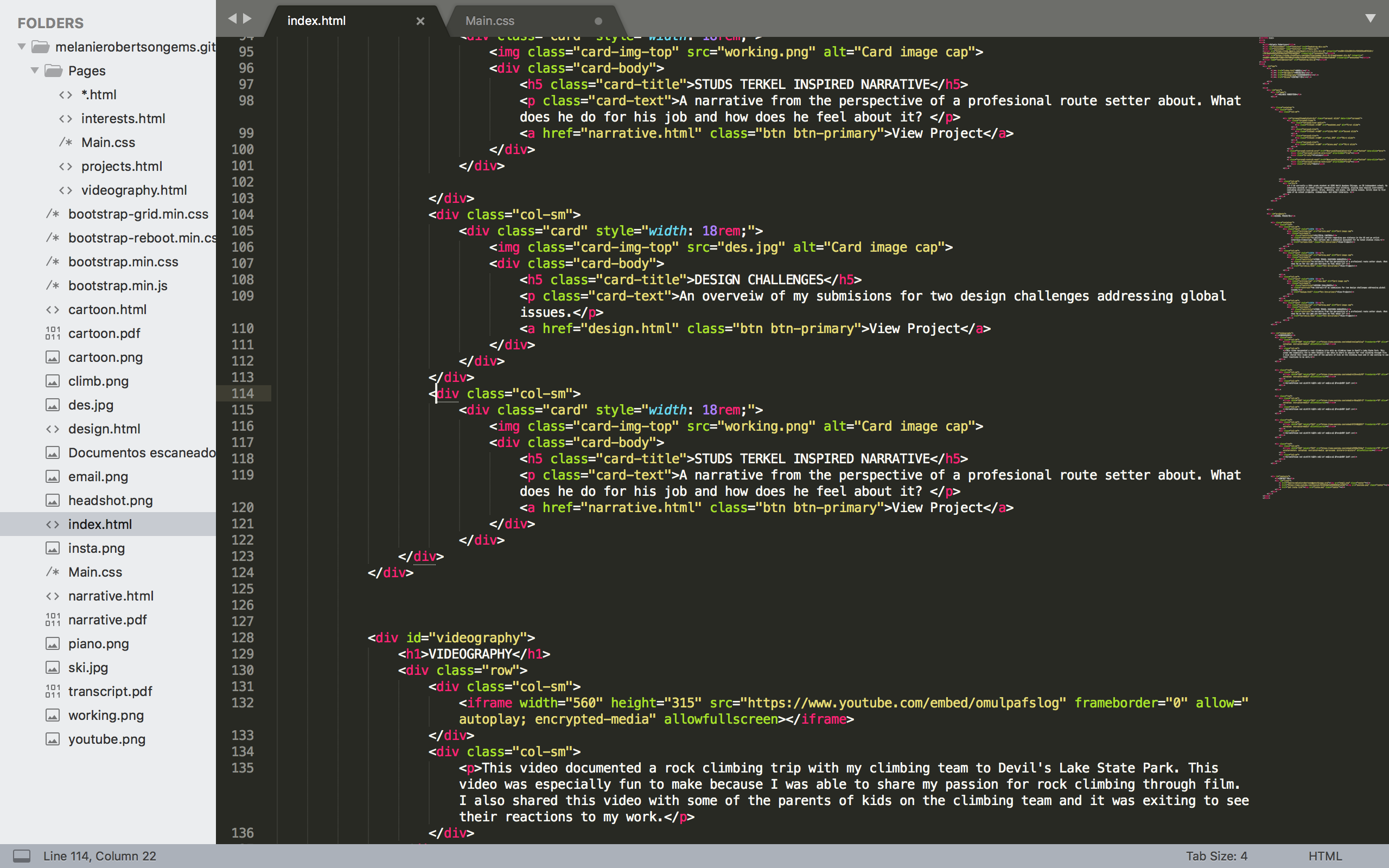1389x868 pixels.
Task: Click the narrative.html code icon
Action: click(53, 596)
